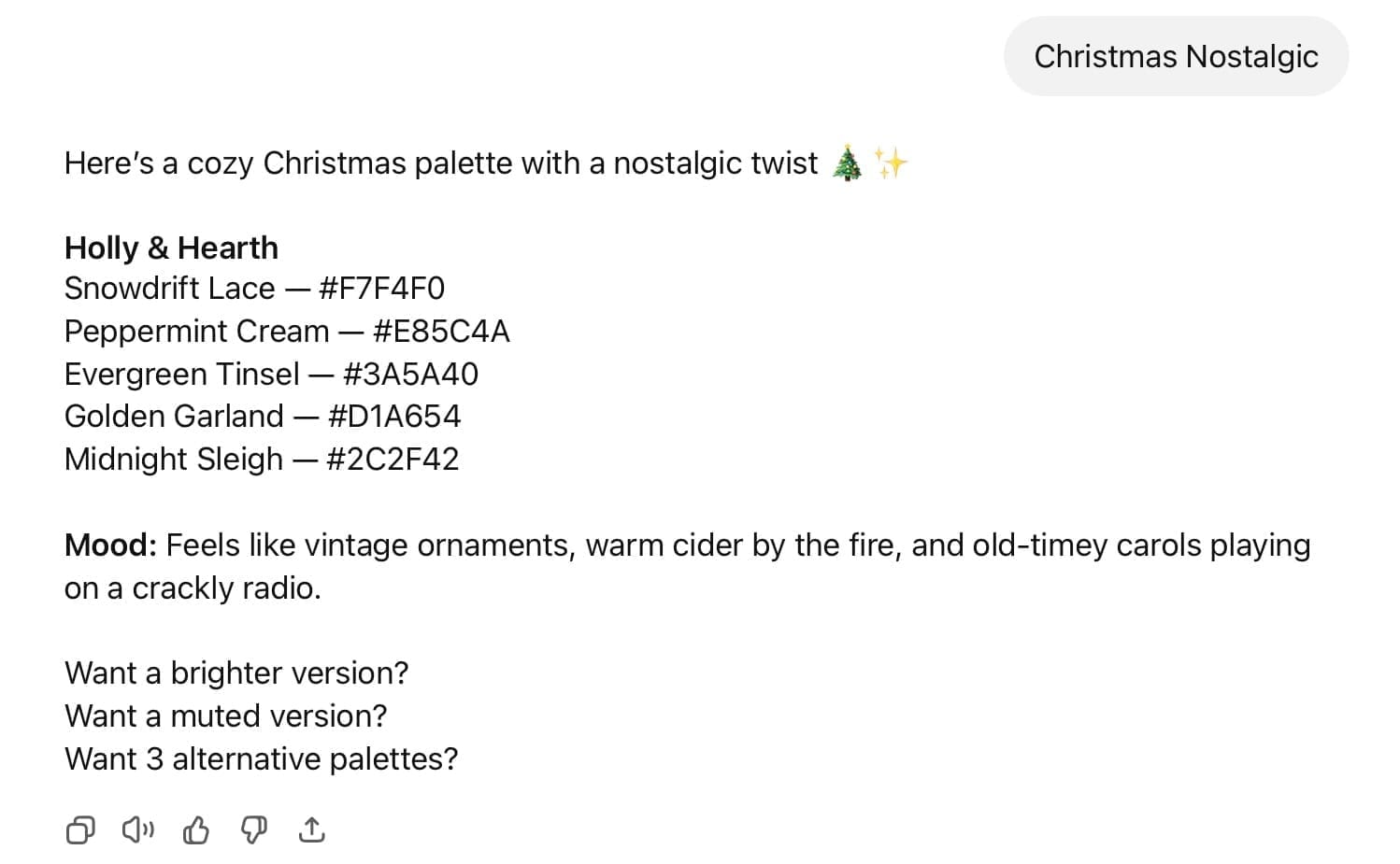Click the sparkles emoji
1400x864 pixels.
[891, 163]
